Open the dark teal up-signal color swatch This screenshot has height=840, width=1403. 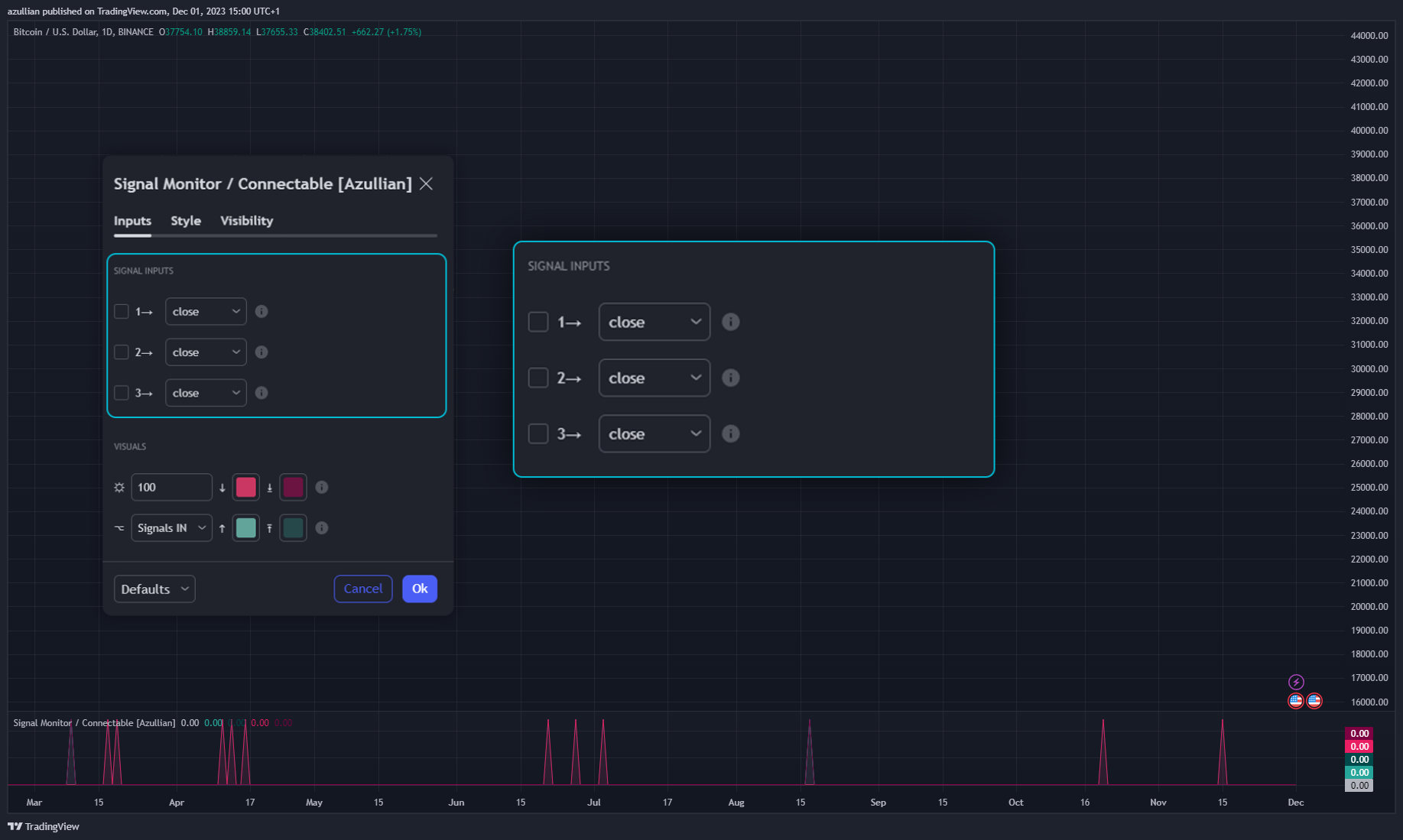point(293,527)
